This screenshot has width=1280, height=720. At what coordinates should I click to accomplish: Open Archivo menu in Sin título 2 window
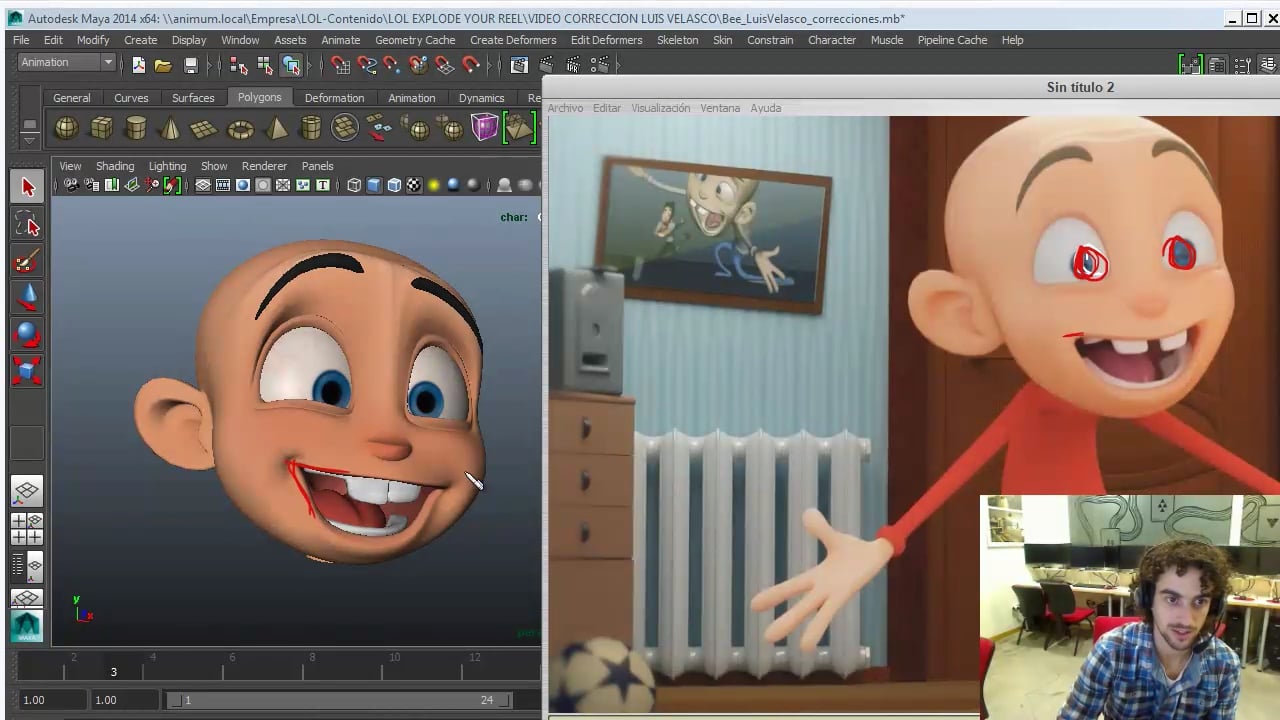[x=565, y=108]
